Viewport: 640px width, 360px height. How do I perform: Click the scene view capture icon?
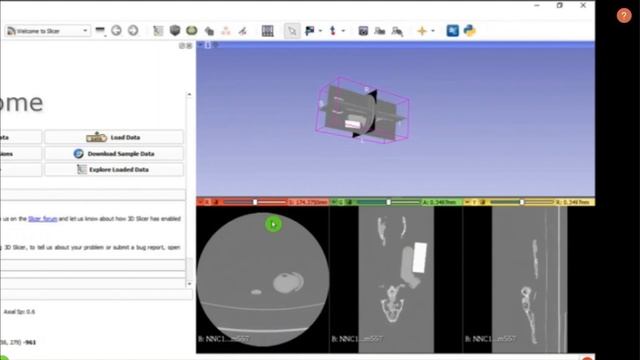[380, 31]
